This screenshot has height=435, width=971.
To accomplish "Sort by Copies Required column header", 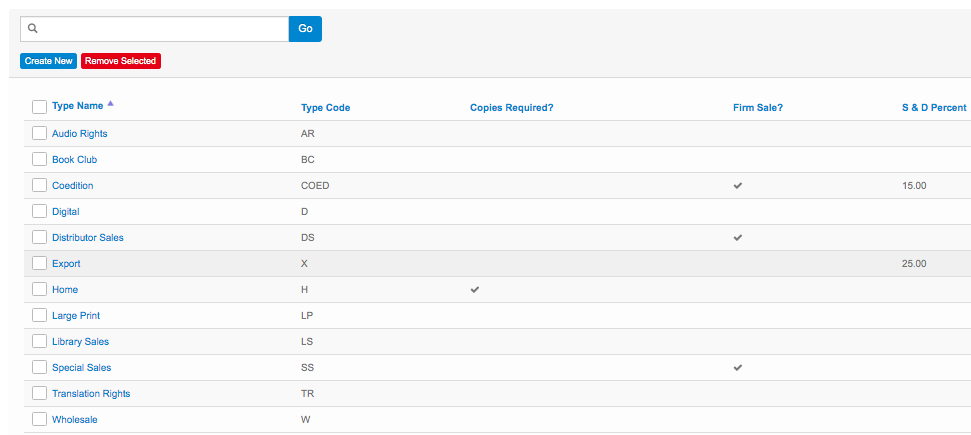I will coord(511,108).
